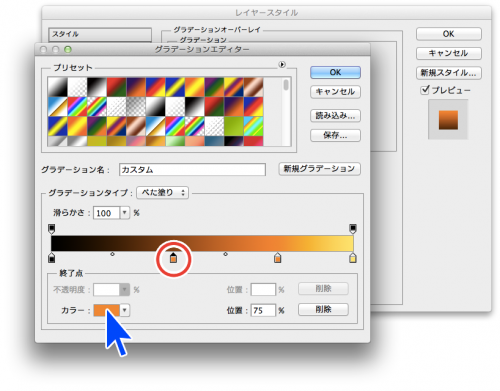The image size is (500, 391).
Task: Select the right opacity stop above the gradient
Action: pos(353,229)
